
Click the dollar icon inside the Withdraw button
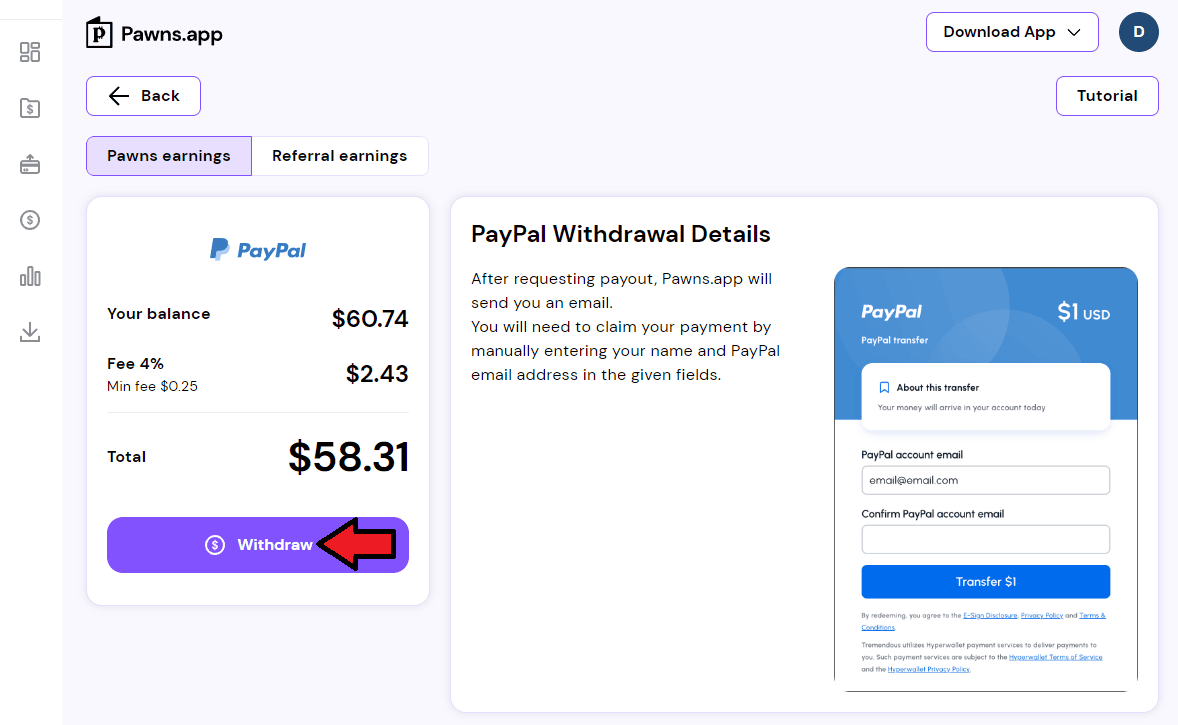213,544
